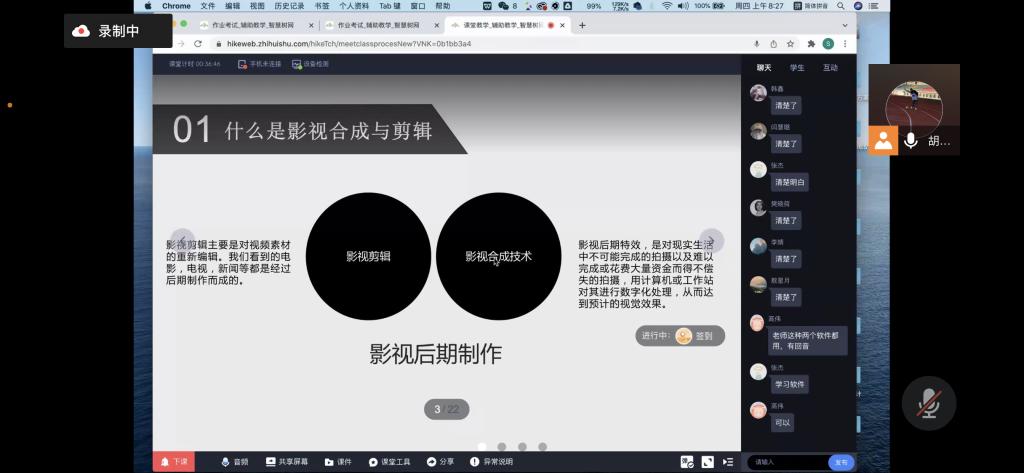Go to the previous slide arrow
Screen dimensions: 1024x473
tap(182, 240)
